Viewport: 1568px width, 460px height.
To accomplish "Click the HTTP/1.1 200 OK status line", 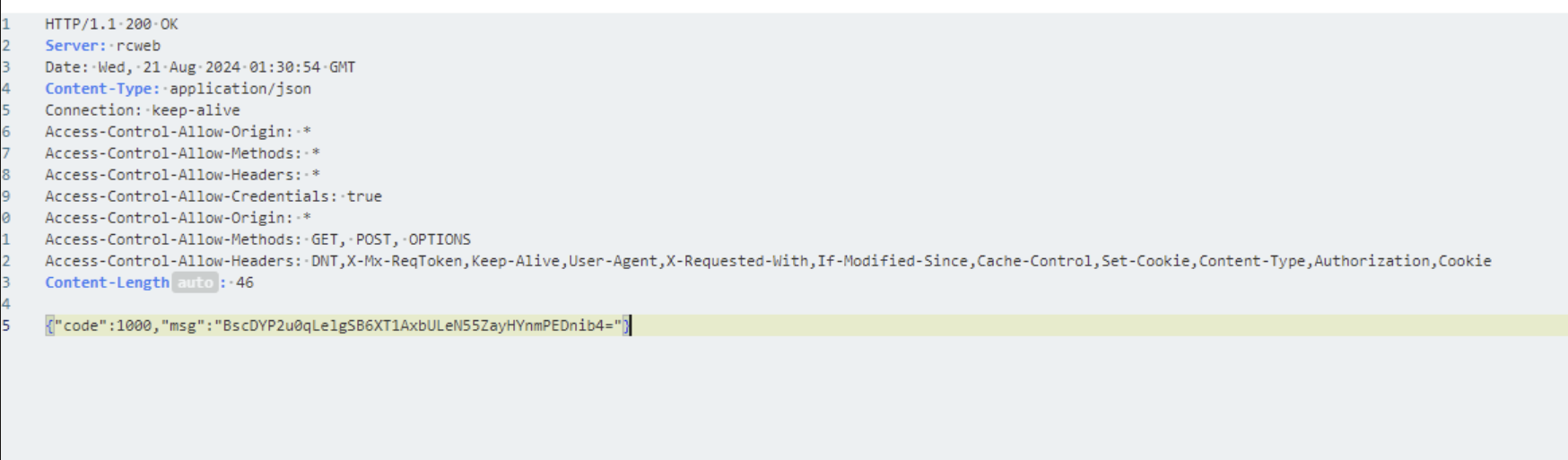I will coord(111,24).
